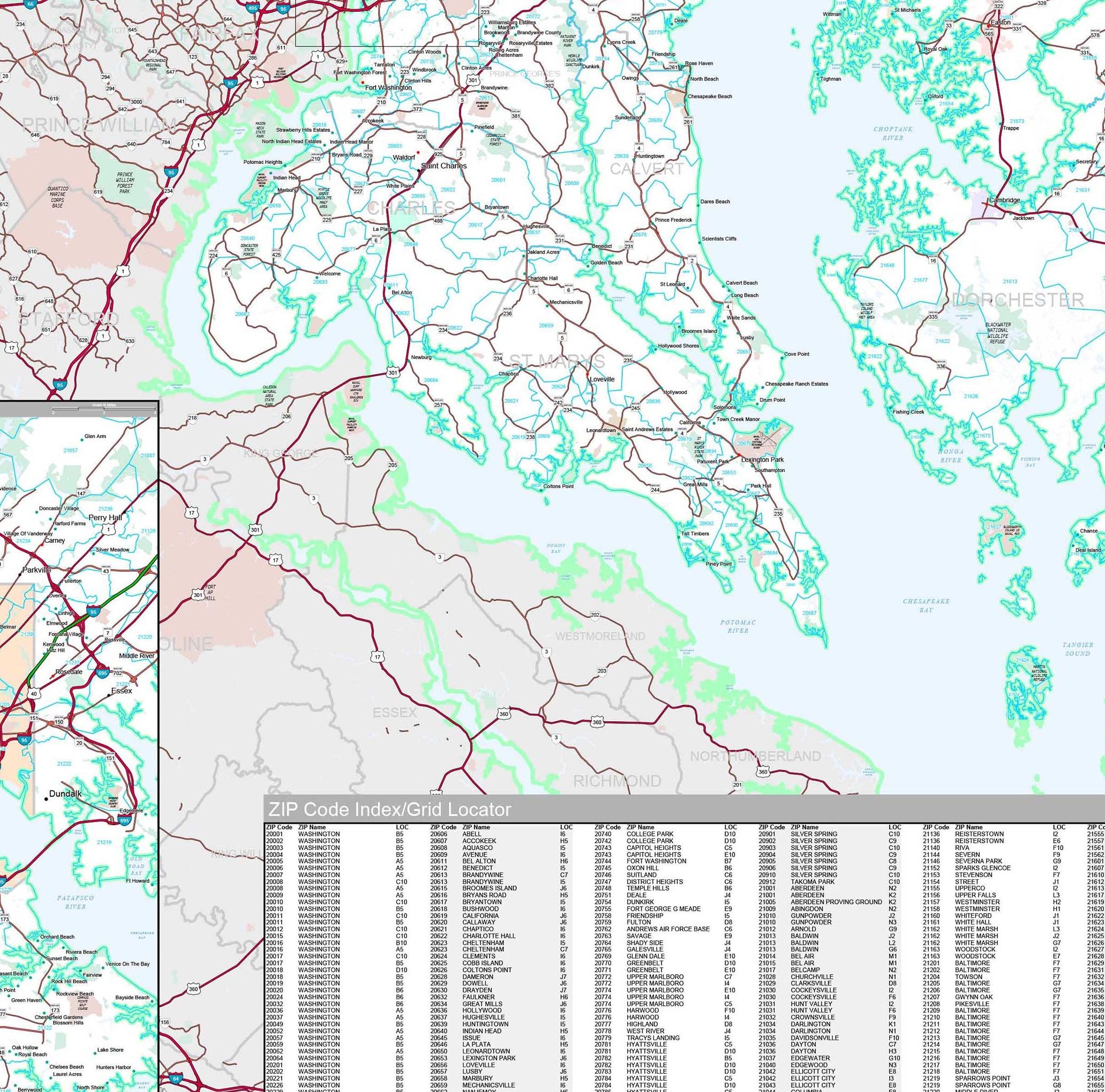Click the "TANGIER SOUND" water label
This screenshot has width=1105, height=1092.
point(1078,649)
